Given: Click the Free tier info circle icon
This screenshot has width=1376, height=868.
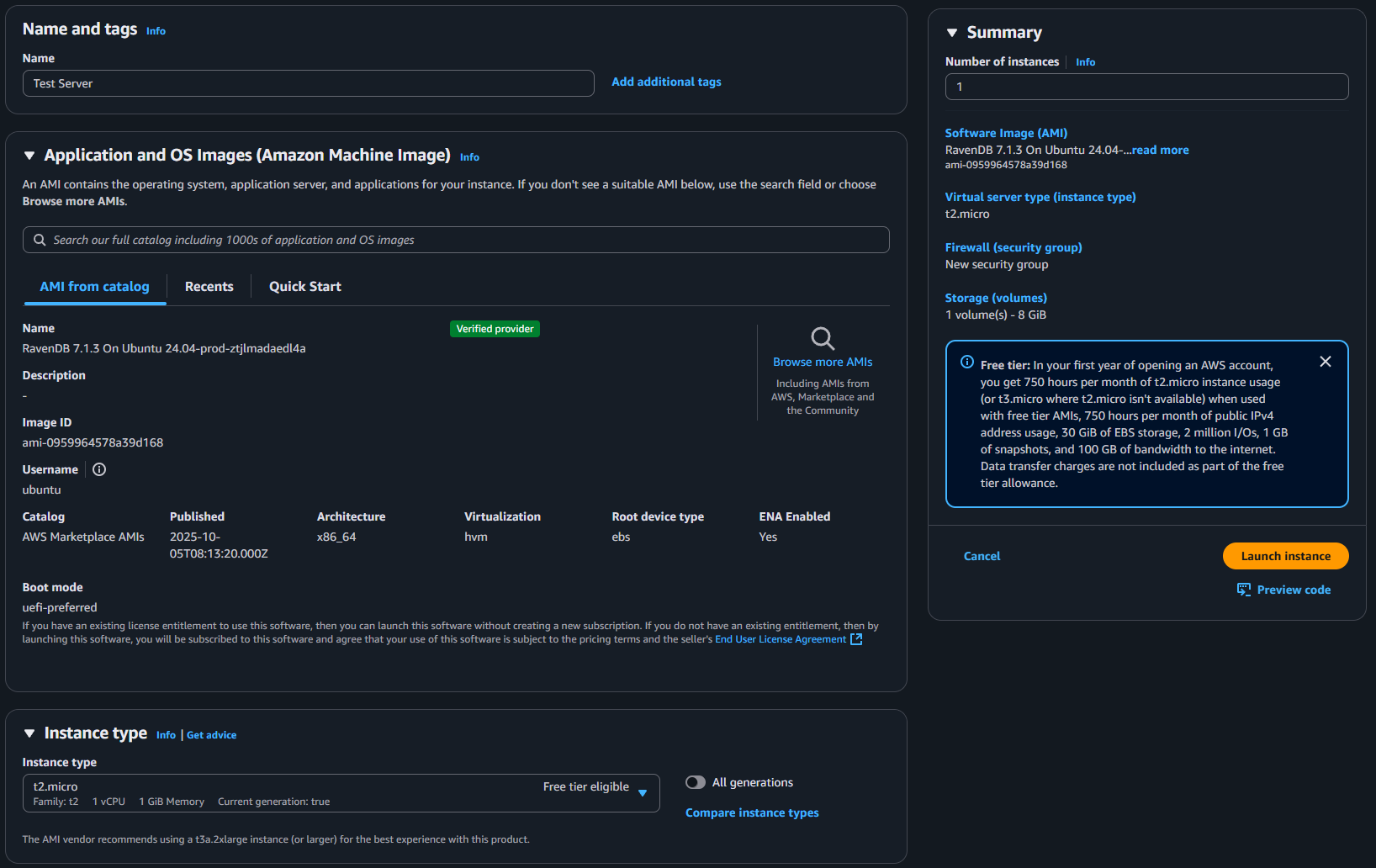Looking at the screenshot, I should point(967,362).
